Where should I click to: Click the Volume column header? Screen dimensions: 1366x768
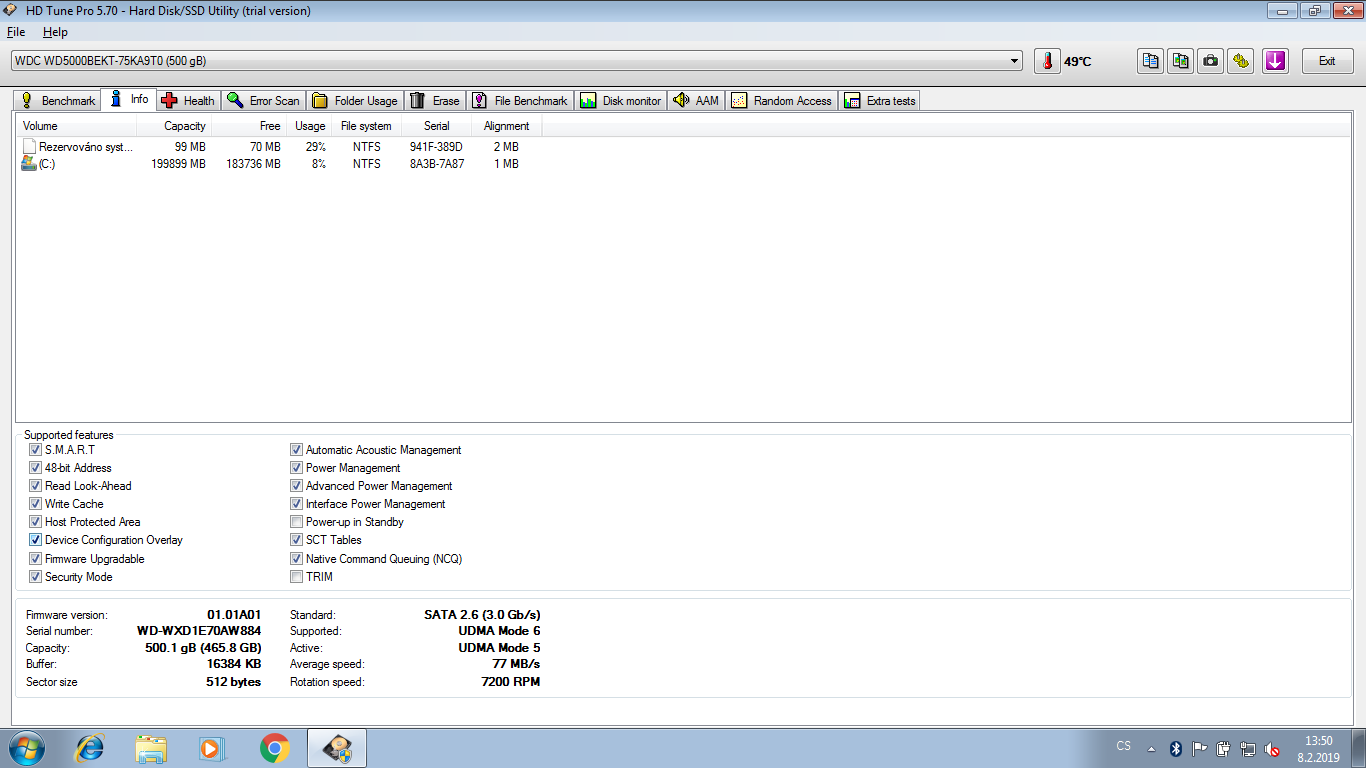[76, 126]
